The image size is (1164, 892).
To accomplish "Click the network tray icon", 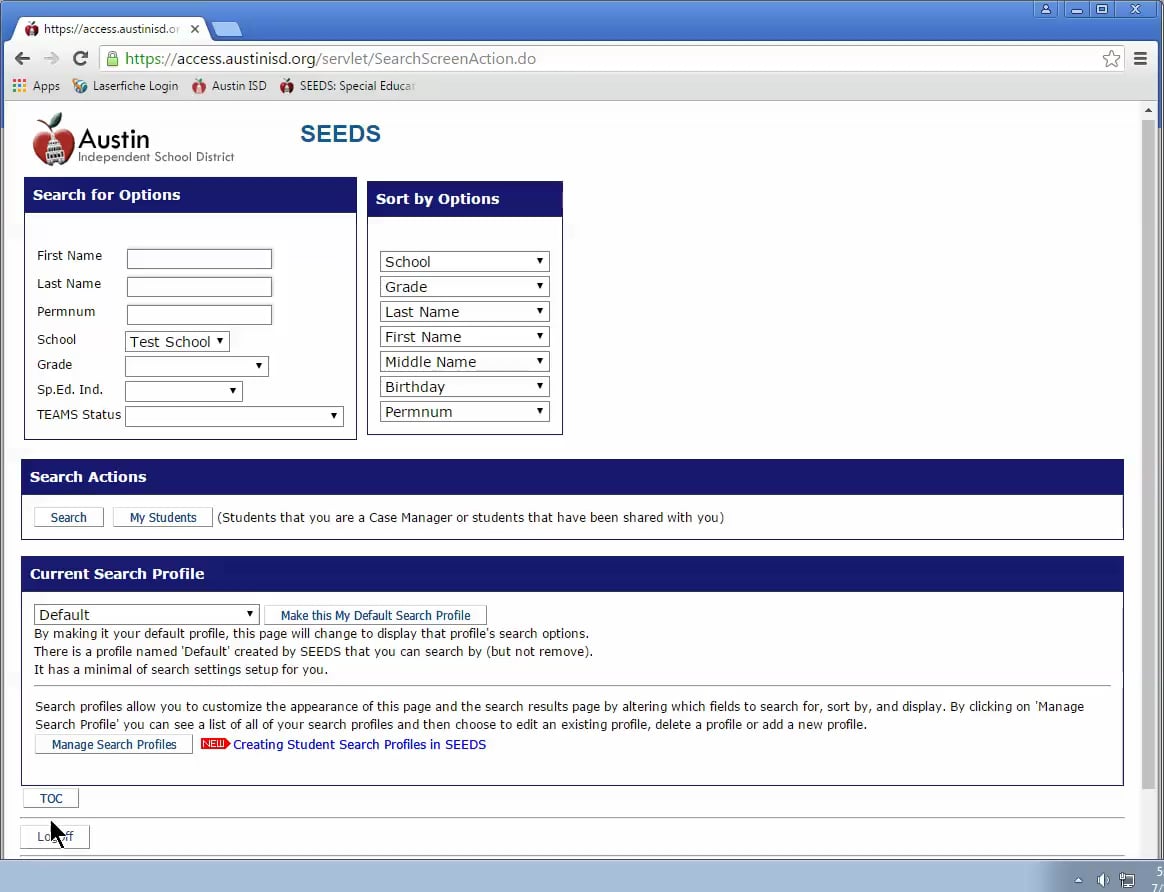I will click(1126, 880).
